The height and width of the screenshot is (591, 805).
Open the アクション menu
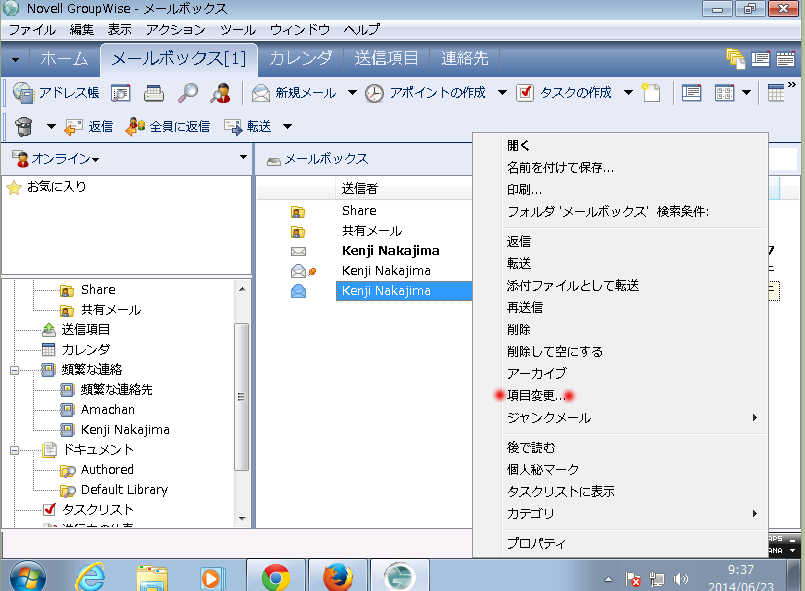tap(175, 30)
